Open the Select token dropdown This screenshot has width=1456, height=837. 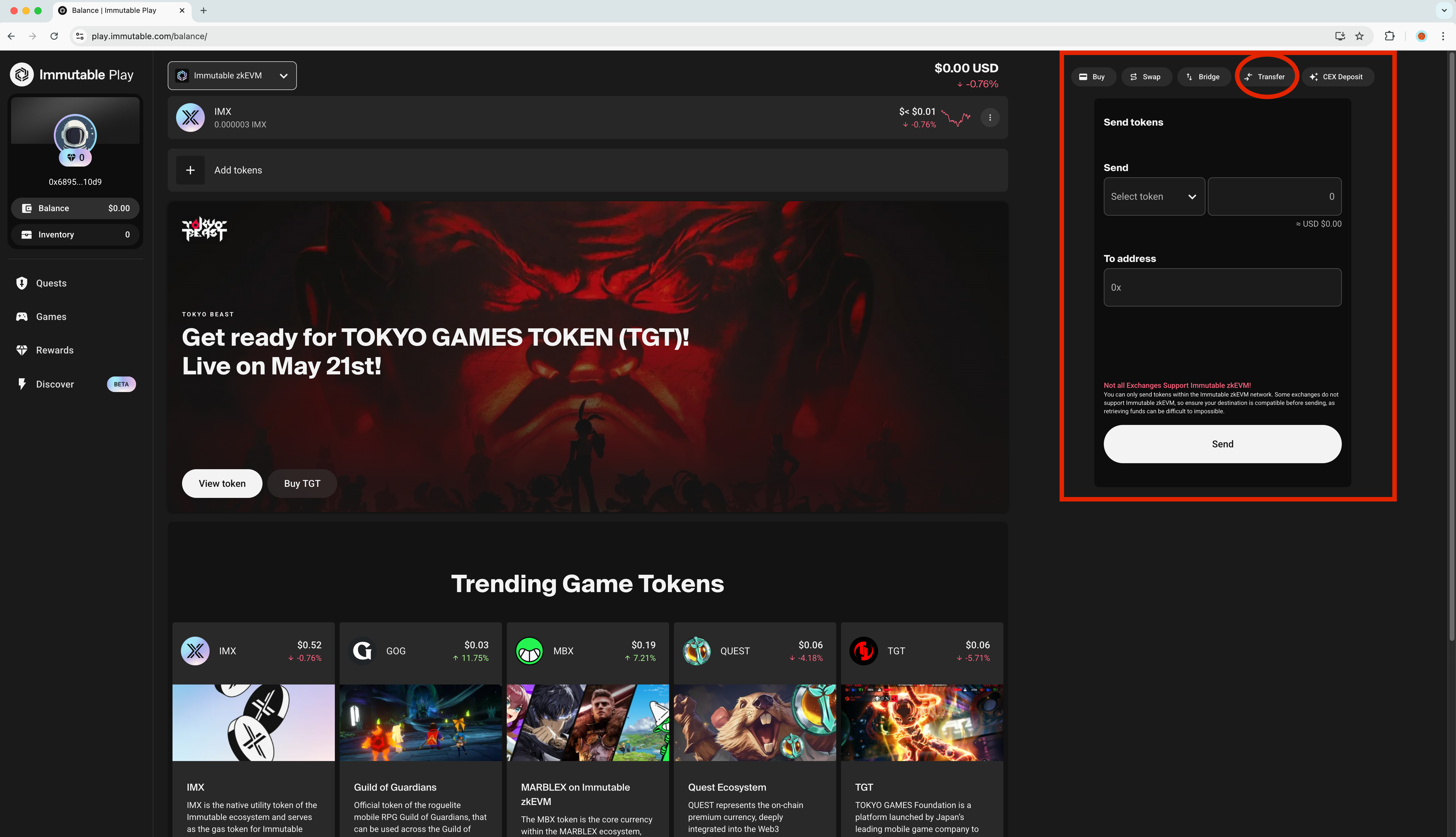(x=1154, y=196)
